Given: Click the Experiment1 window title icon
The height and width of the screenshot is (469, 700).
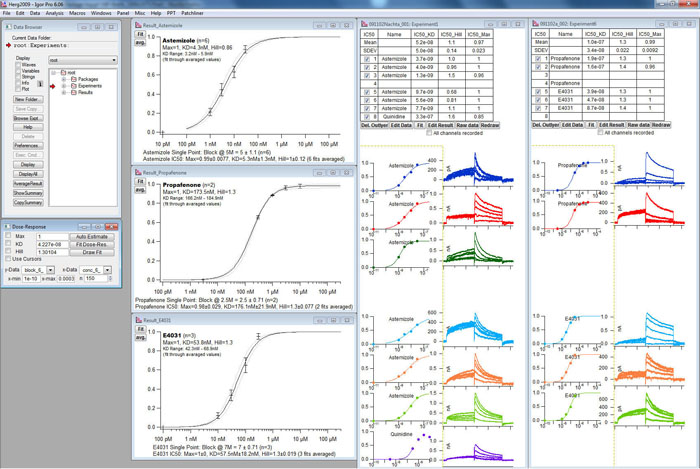Looking at the screenshot, I should [x=364, y=24].
